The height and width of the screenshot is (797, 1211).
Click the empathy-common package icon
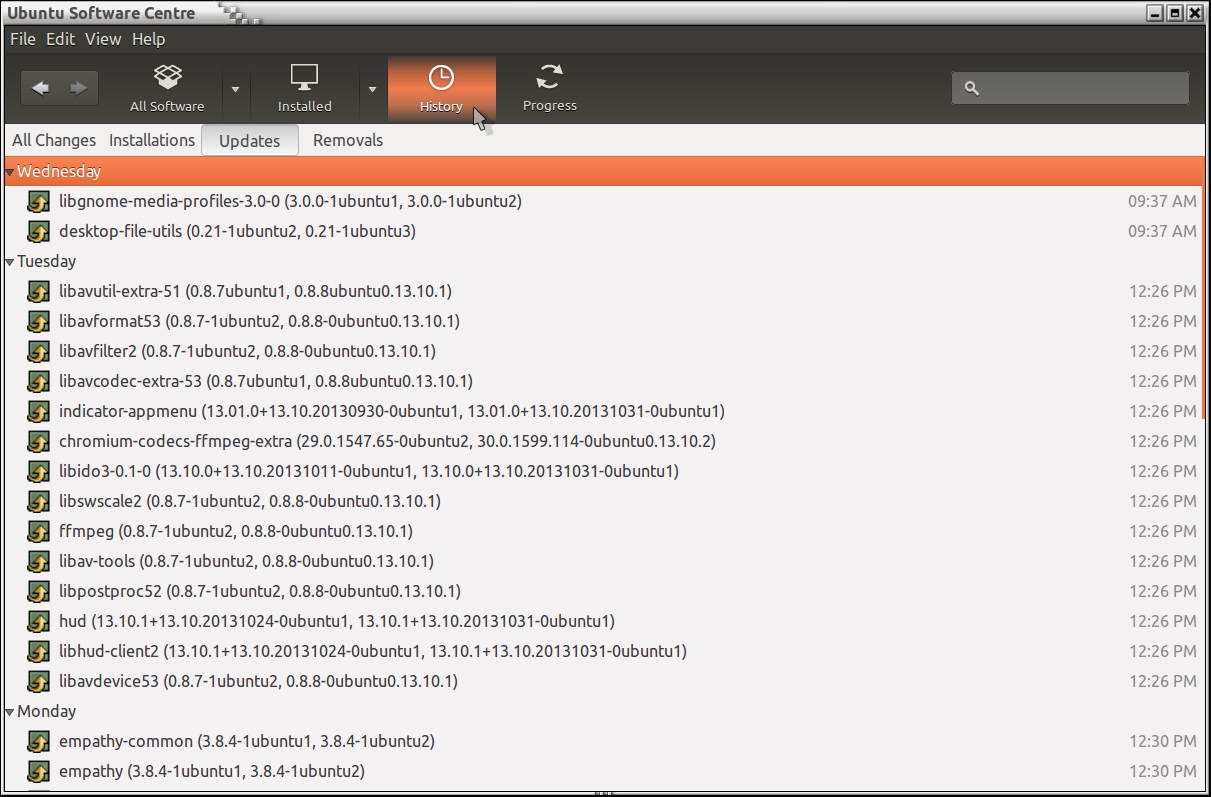click(38, 741)
